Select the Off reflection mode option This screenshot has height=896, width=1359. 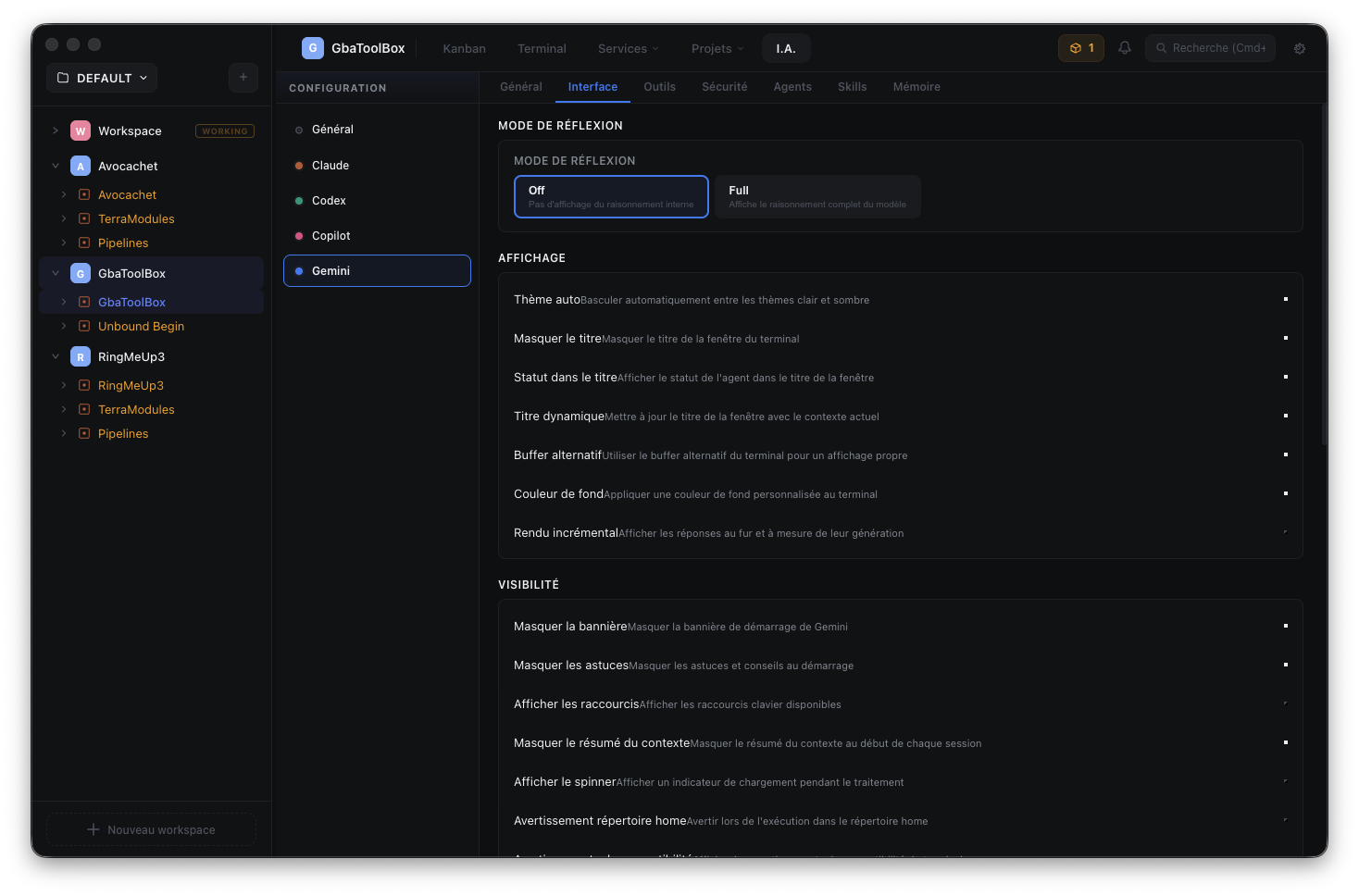point(611,196)
